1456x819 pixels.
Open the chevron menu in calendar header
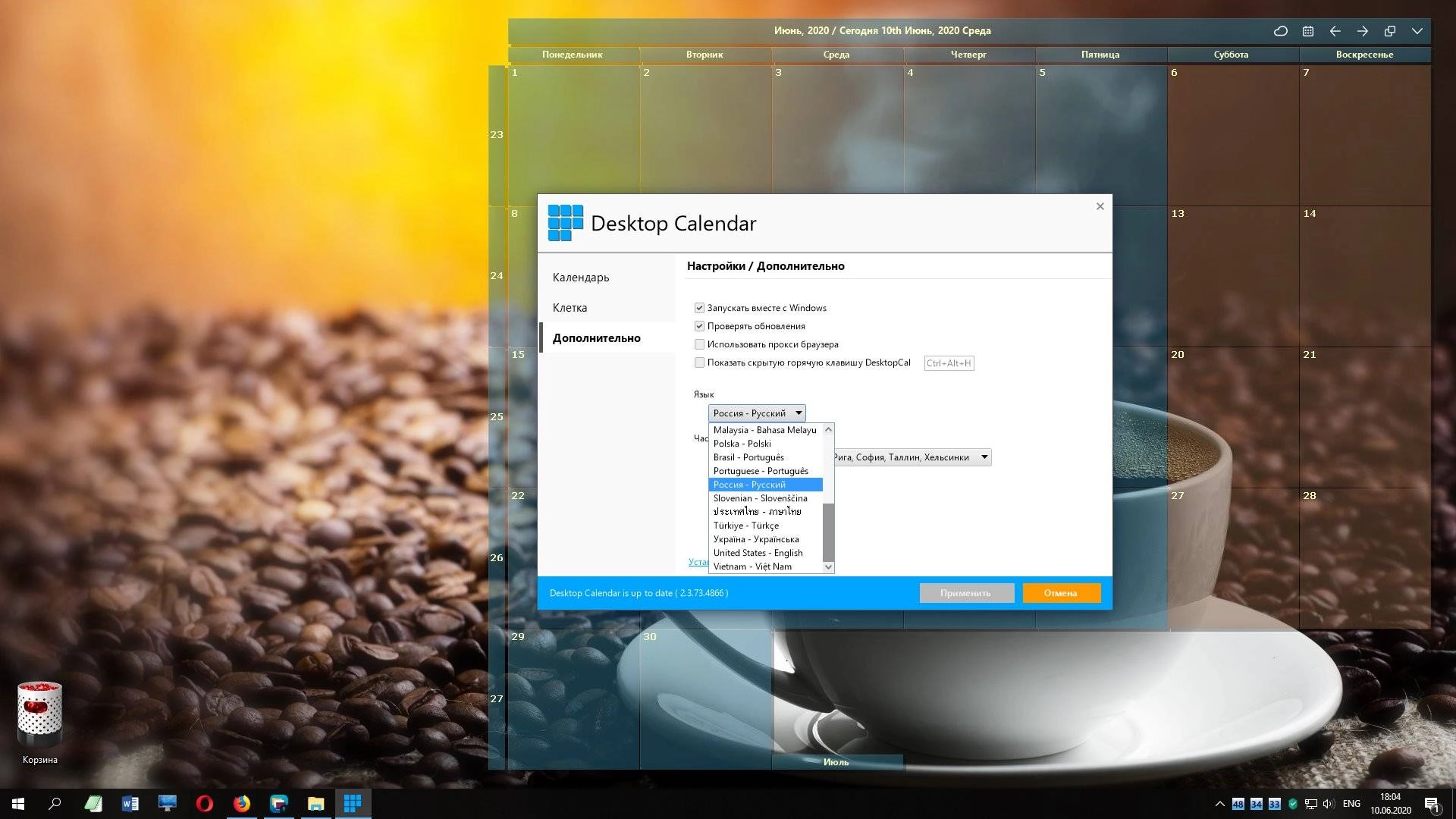1417,31
